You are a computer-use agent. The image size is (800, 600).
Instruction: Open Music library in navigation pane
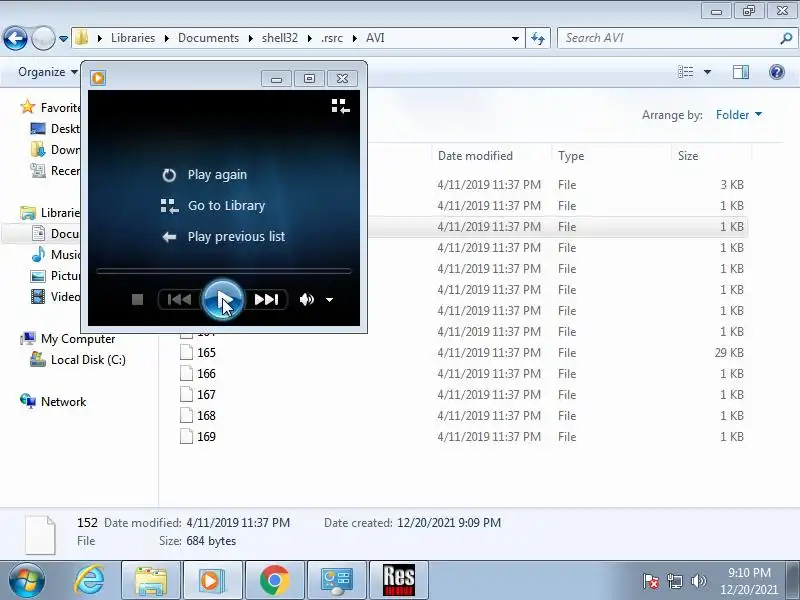click(x=55, y=255)
